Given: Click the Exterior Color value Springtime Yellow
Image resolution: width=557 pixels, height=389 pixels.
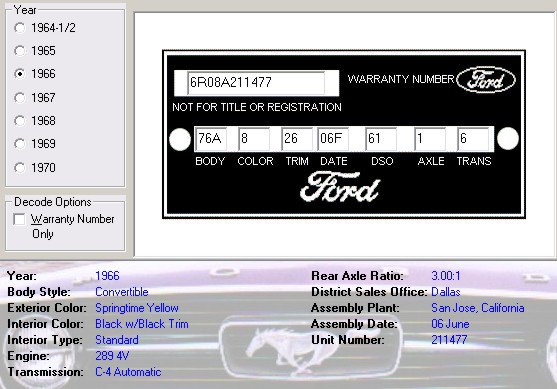Looking at the screenshot, I should coord(137,308).
